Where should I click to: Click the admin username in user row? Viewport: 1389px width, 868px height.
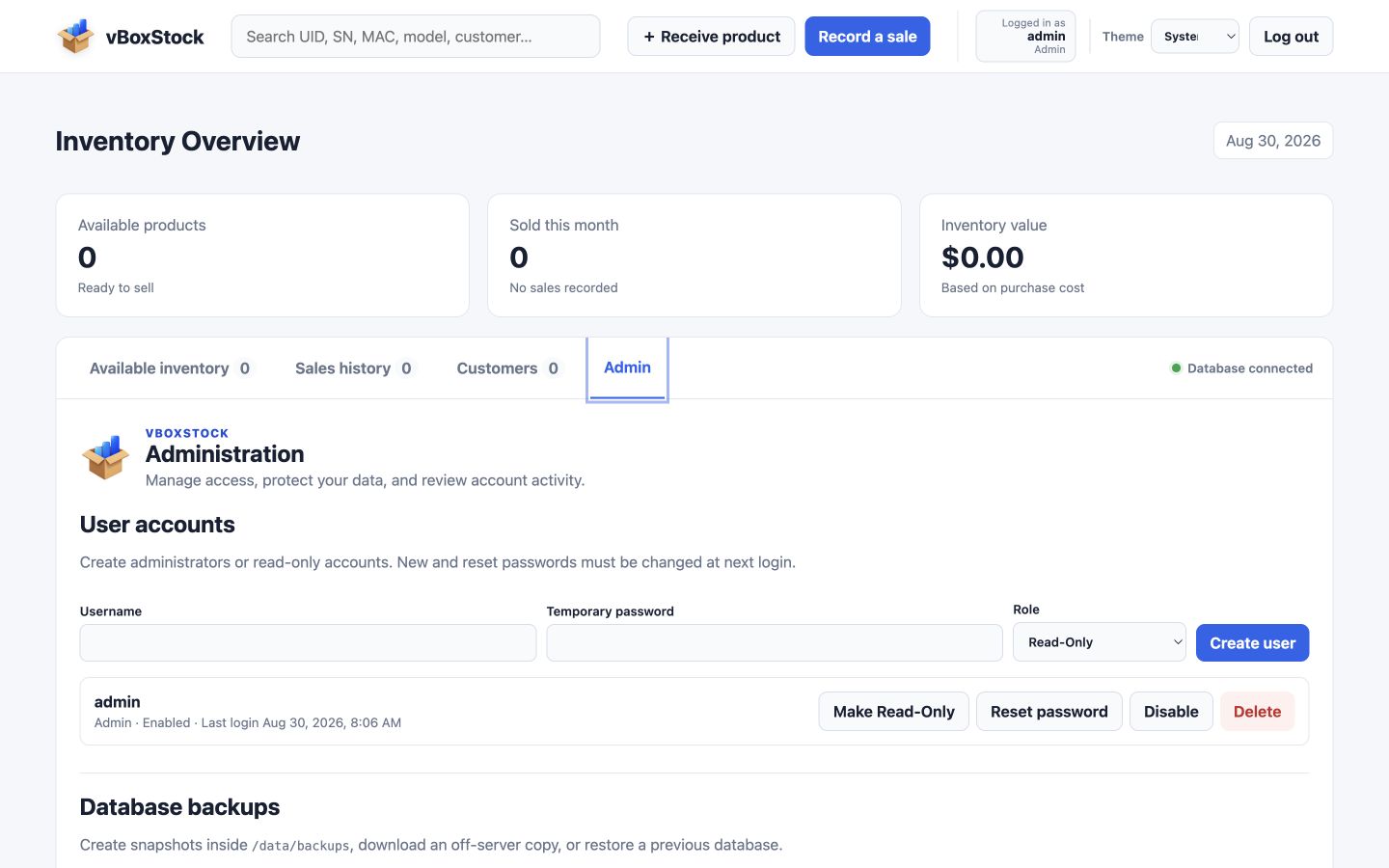(x=117, y=702)
